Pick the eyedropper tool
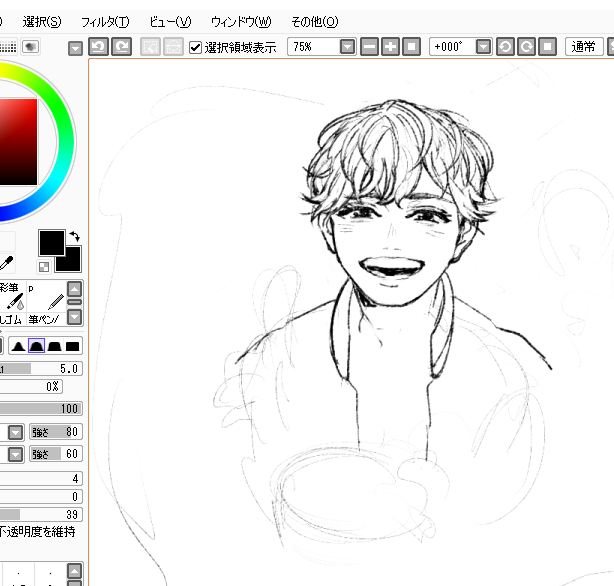 pos(7,263)
